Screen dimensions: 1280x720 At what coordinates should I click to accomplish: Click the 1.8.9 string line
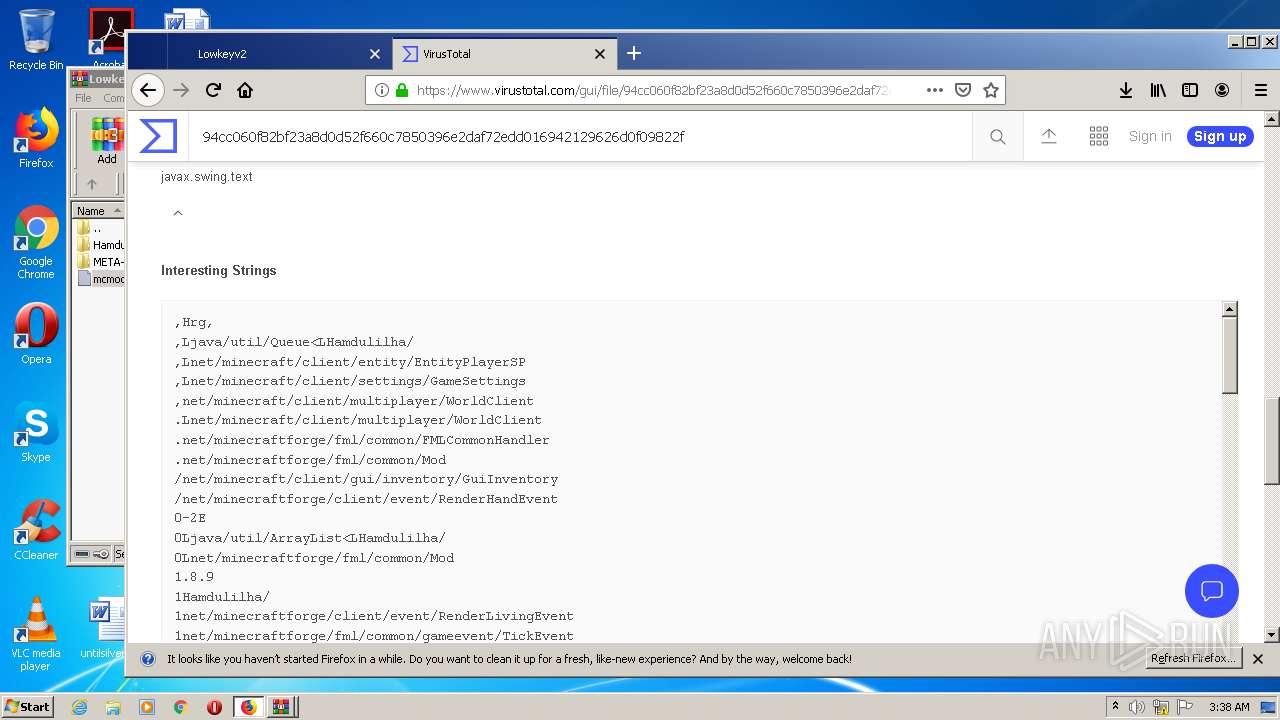pos(194,577)
